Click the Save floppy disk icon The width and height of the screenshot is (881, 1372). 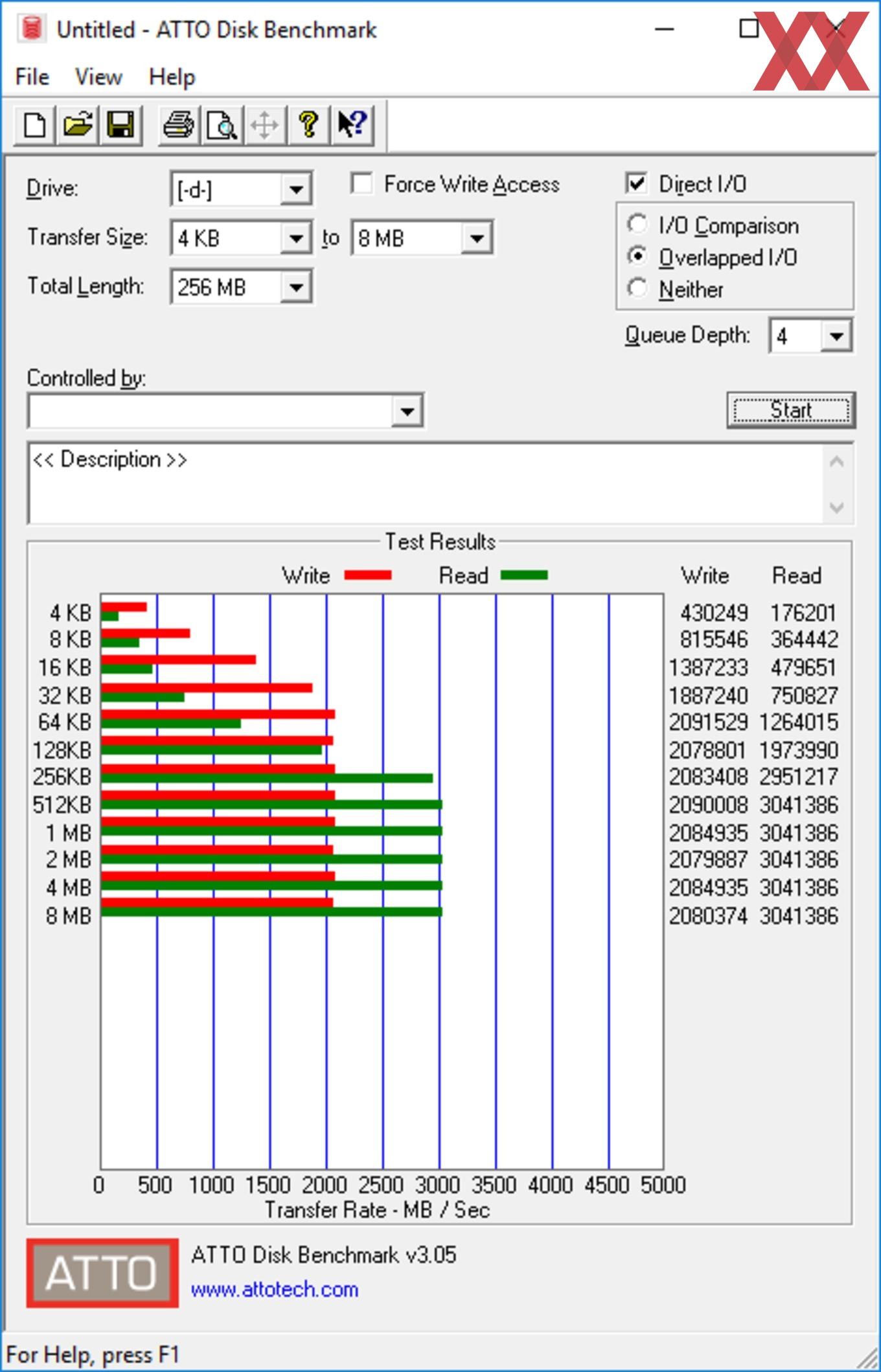click(120, 124)
